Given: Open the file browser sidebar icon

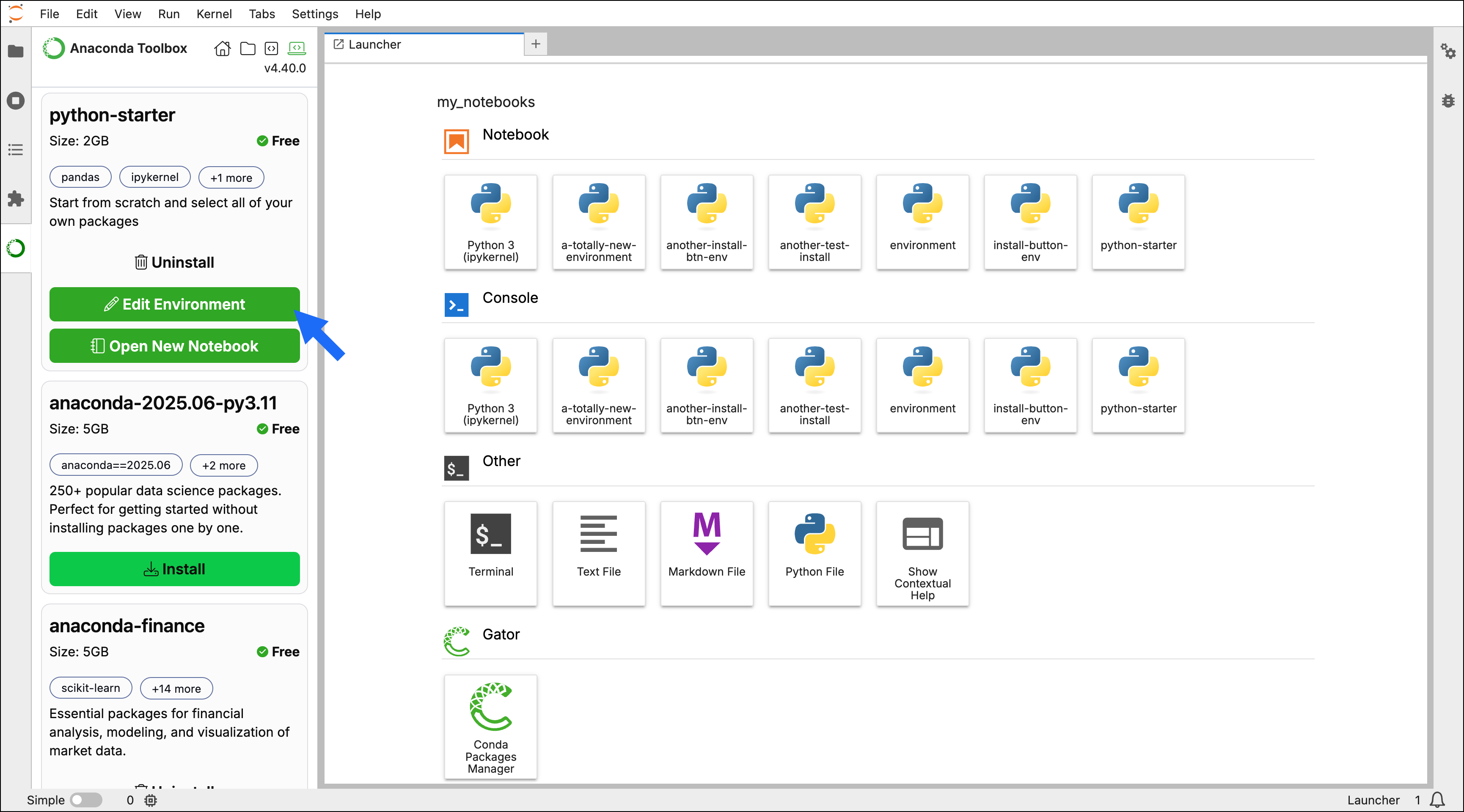Looking at the screenshot, I should pos(16,51).
